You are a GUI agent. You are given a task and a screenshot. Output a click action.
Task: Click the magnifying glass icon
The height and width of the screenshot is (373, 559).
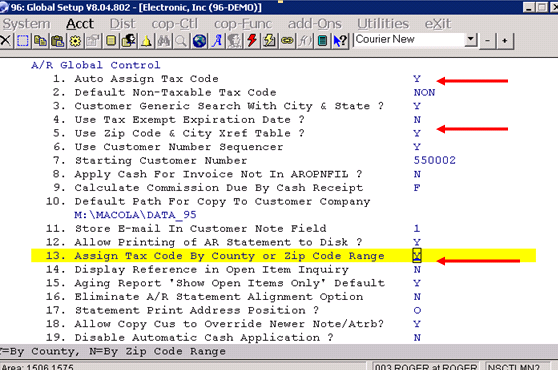coord(181,41)
